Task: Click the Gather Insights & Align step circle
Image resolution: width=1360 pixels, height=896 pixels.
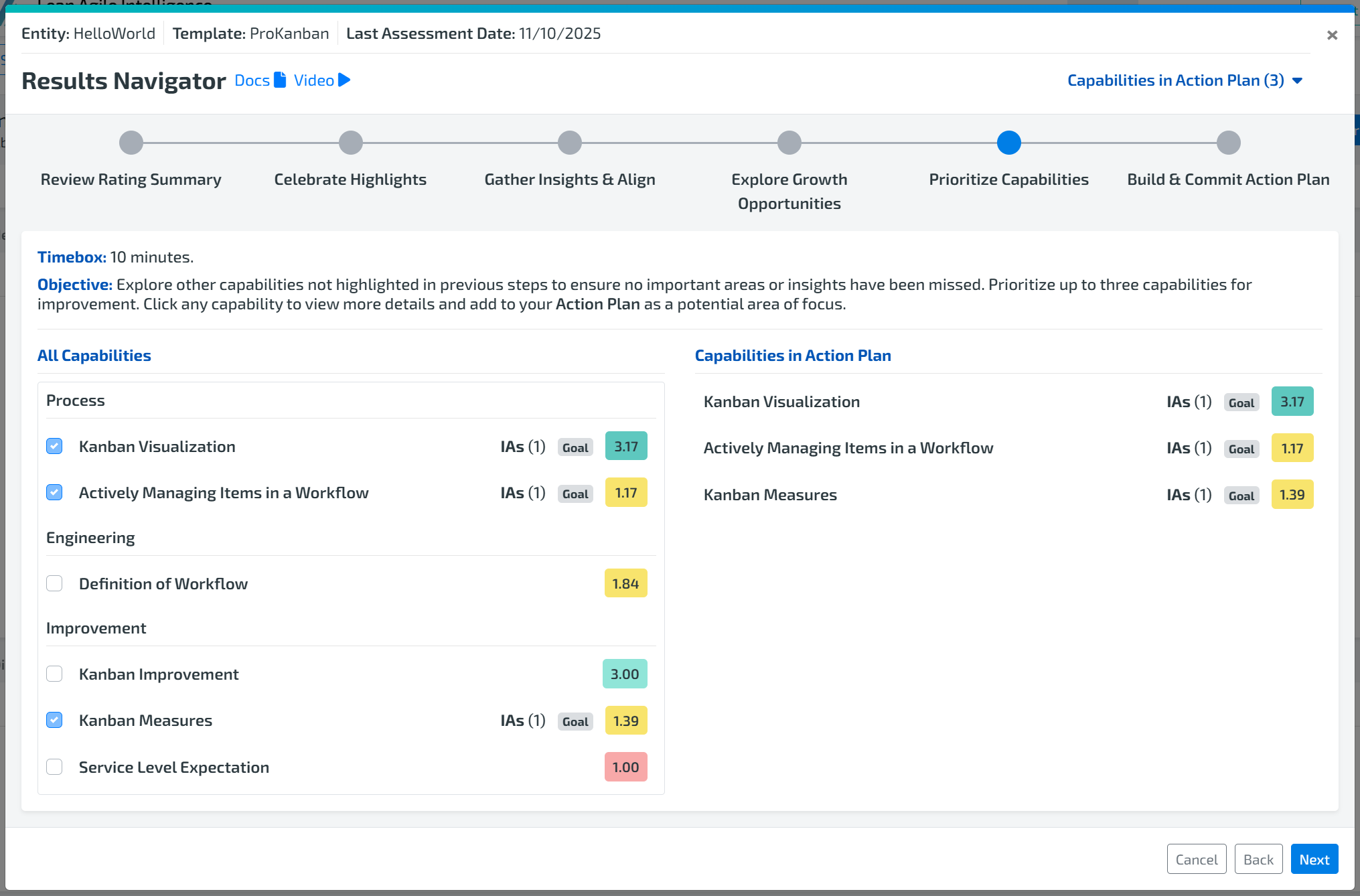Action: point(570,143)
